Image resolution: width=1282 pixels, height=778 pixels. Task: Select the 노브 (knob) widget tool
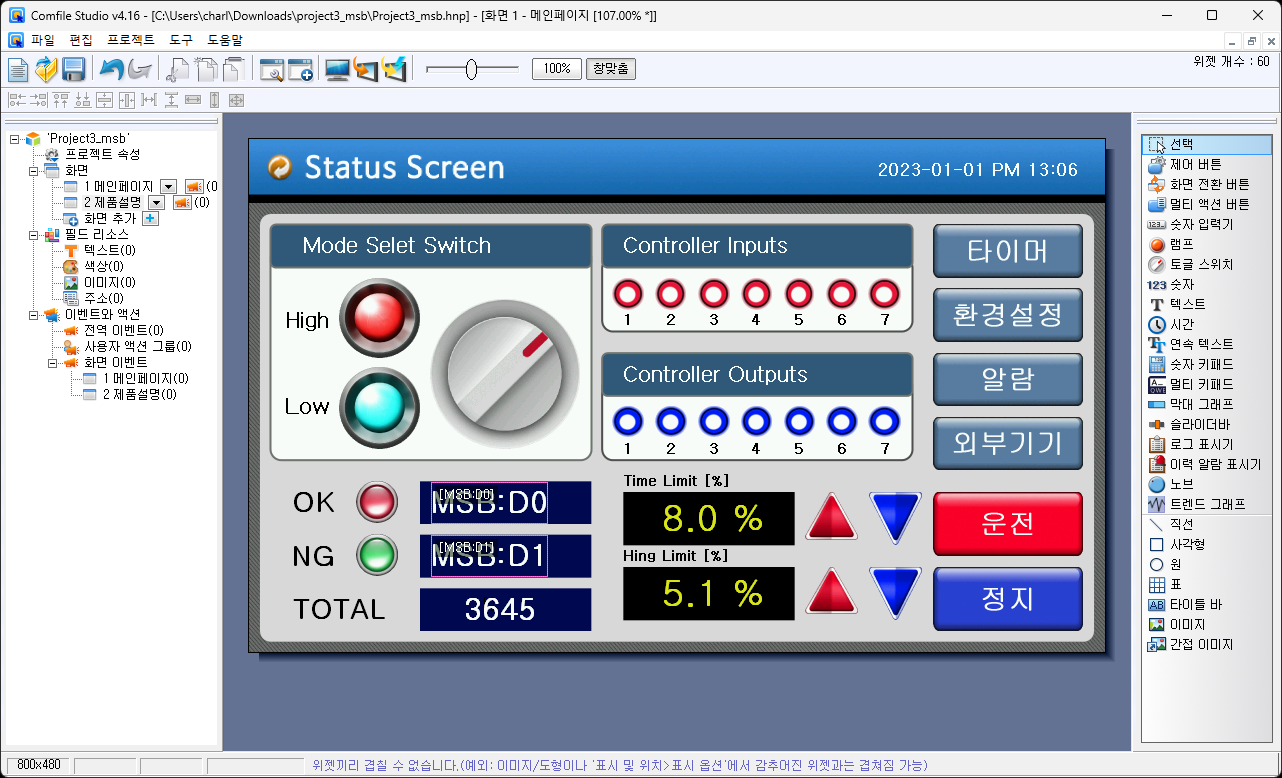pyautogui.click(x=1181, y=484)
